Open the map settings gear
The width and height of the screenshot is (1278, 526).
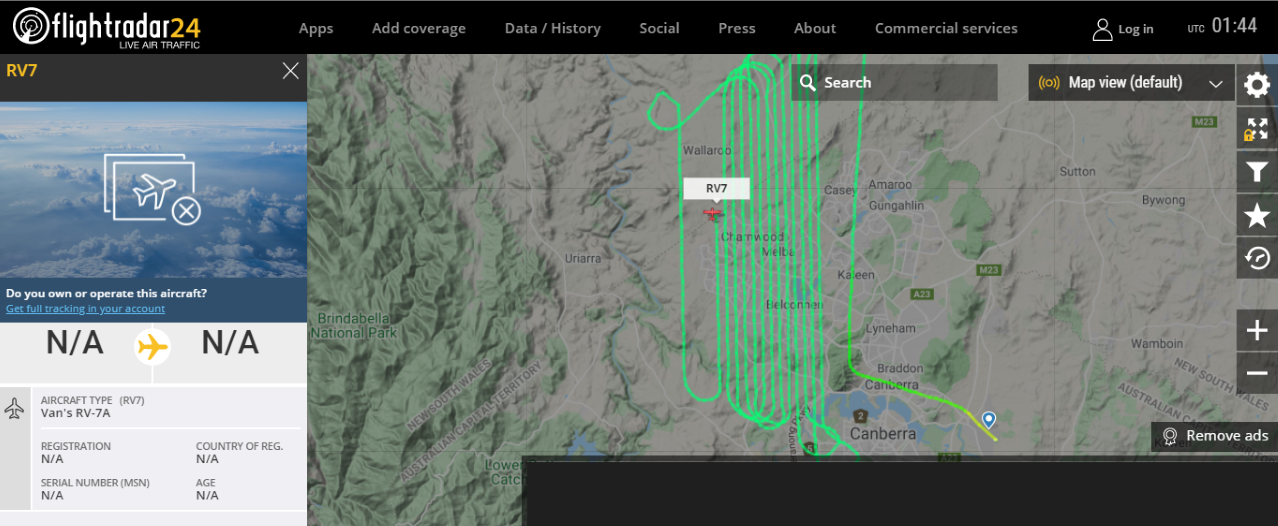[1257, 85]
